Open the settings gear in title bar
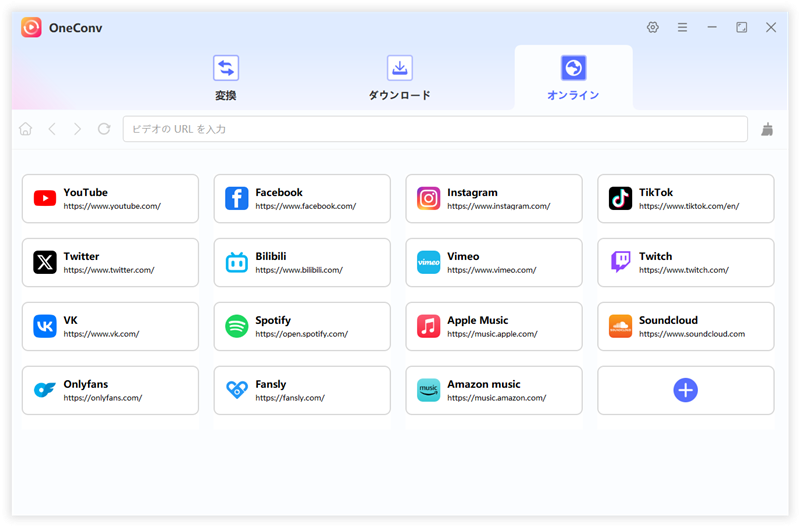Viewport: 800px width, 527px height. (653, 28)
